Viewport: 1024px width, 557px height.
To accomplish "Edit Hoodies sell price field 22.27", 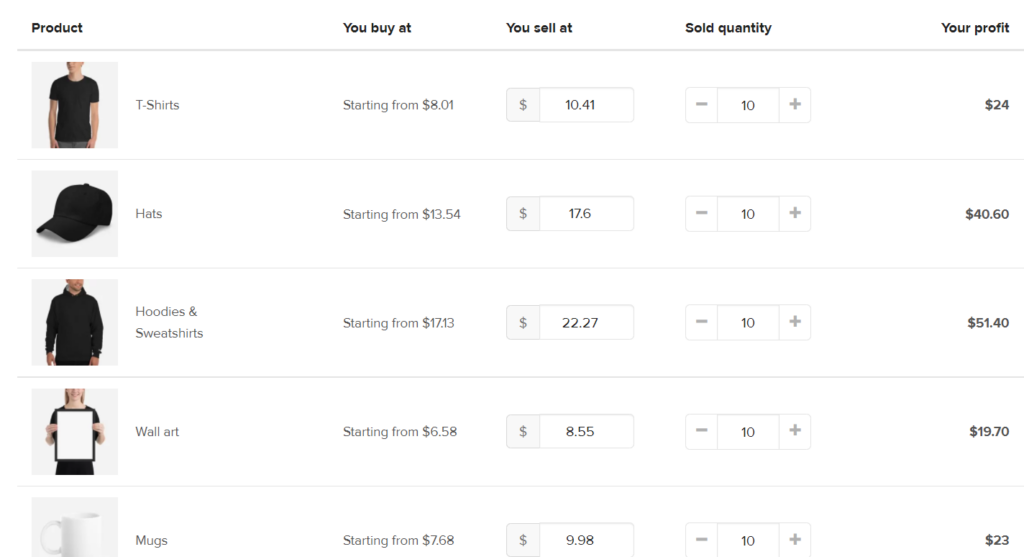I will pyautogui.click(x=586, y=322).
